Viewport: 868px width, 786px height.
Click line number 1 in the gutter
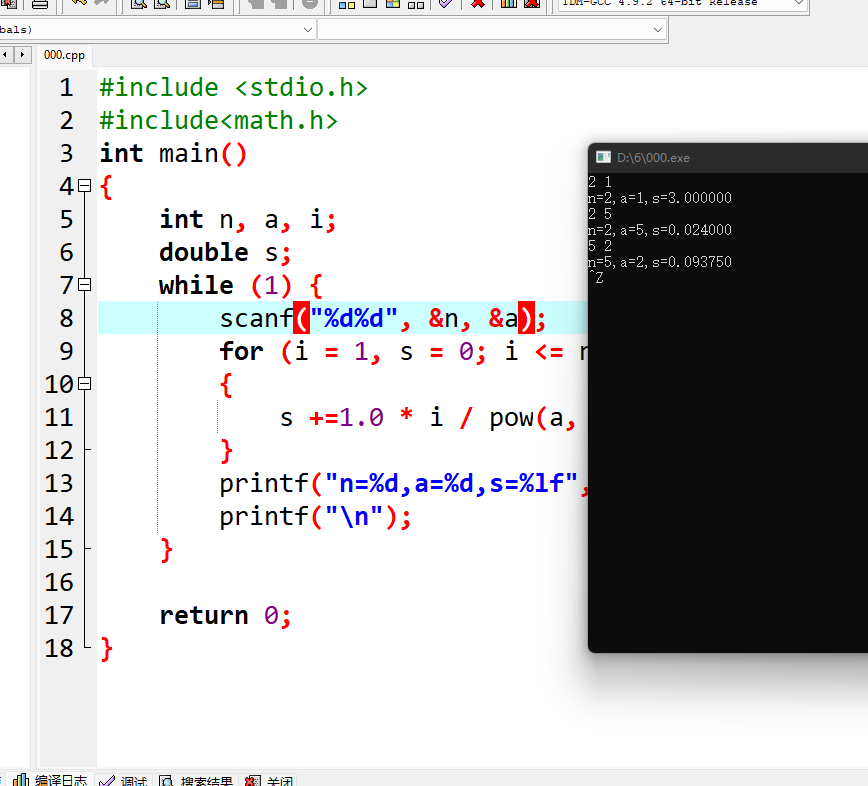(x=66, y=87)
